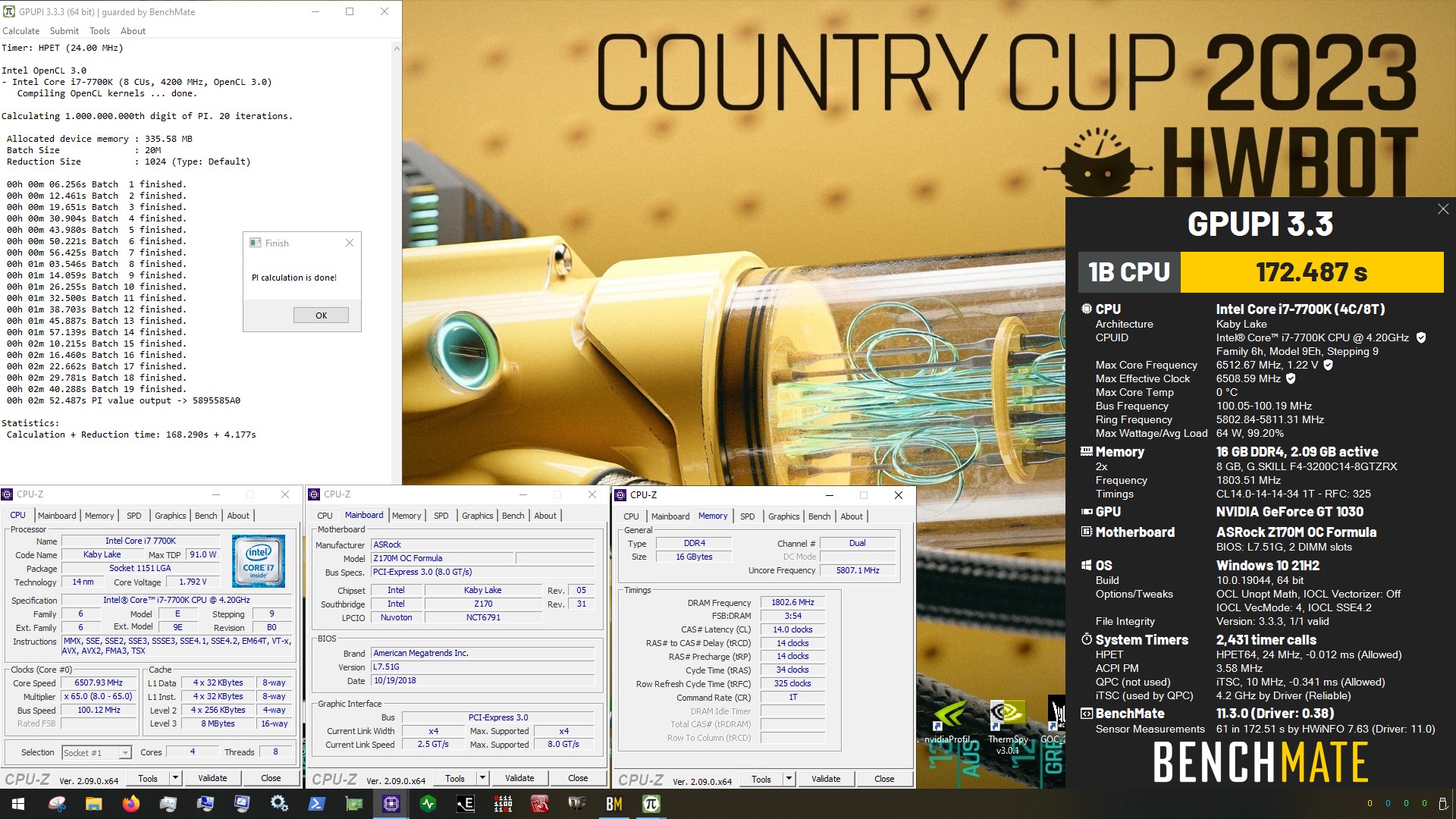1456x819 pixels.
Task: Click the Memory section icon in BenchMate panel
Action: click(x=1086, y=451)
